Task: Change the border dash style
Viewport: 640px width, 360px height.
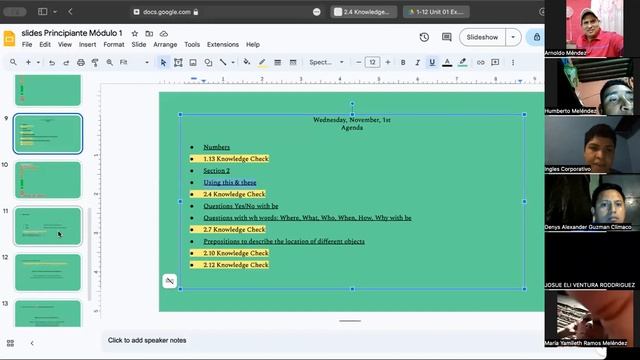Action: [293, 62]
